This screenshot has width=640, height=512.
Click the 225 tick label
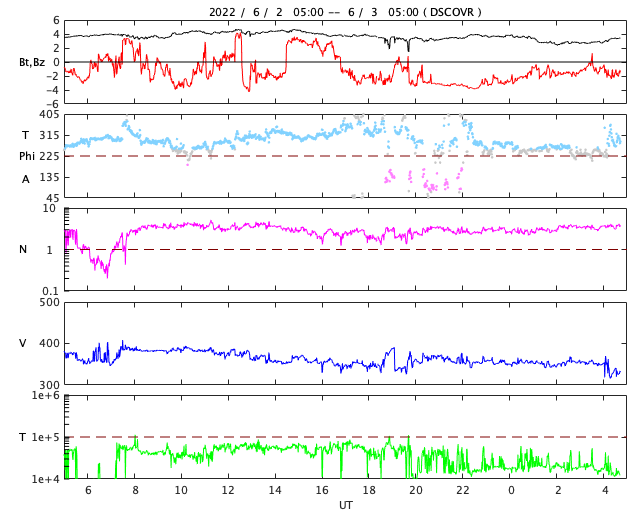coord(49,156)
